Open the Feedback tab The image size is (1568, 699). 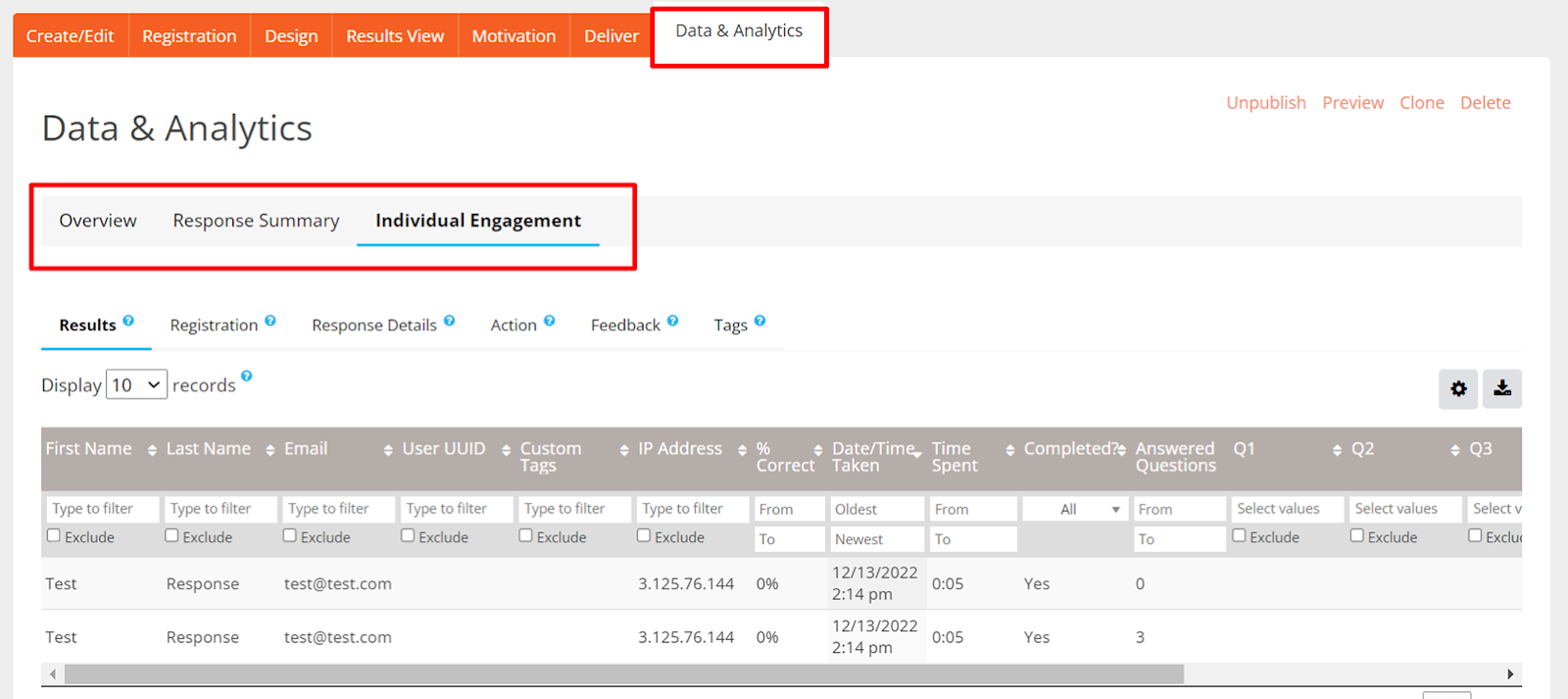coord(625,325)
